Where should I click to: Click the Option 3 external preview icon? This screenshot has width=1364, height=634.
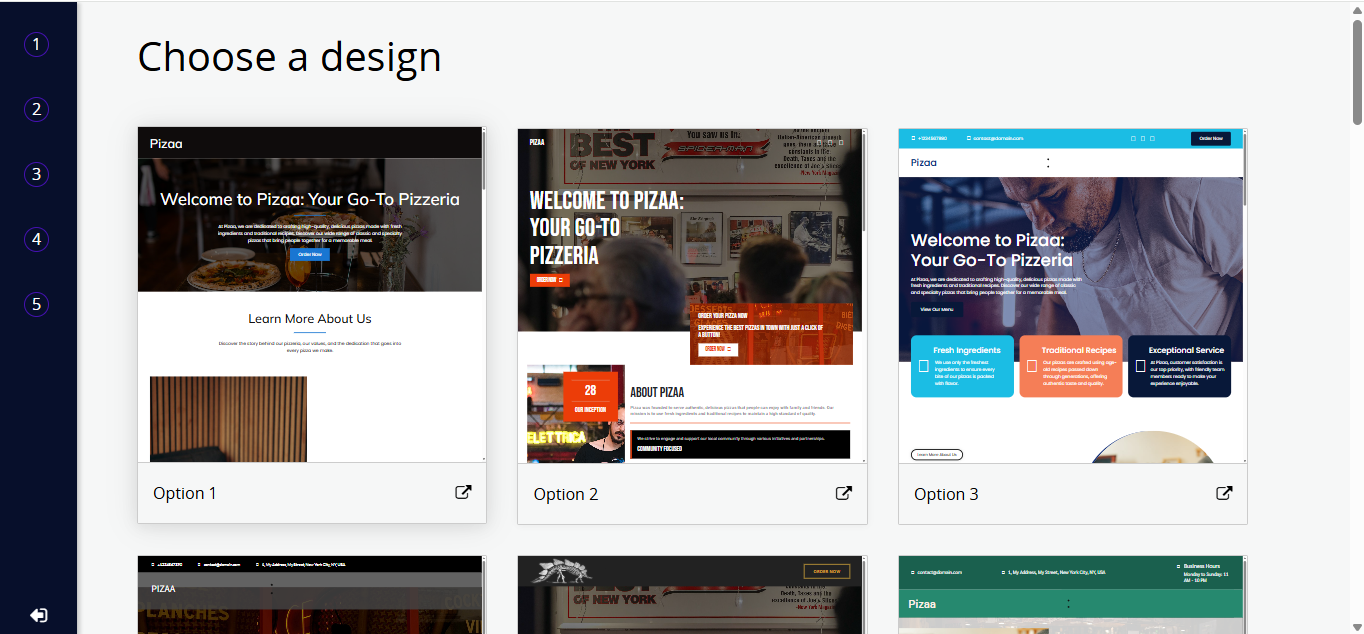[1224, 493]
